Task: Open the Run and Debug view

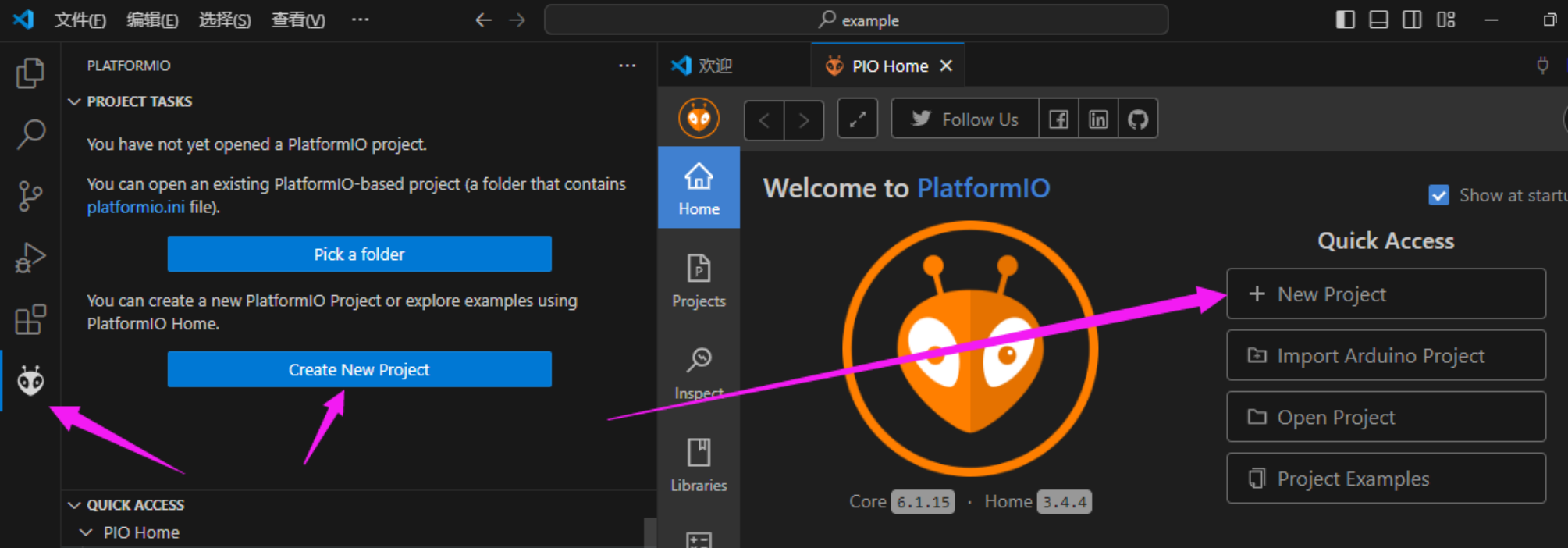Action: (x=30, y=258)
